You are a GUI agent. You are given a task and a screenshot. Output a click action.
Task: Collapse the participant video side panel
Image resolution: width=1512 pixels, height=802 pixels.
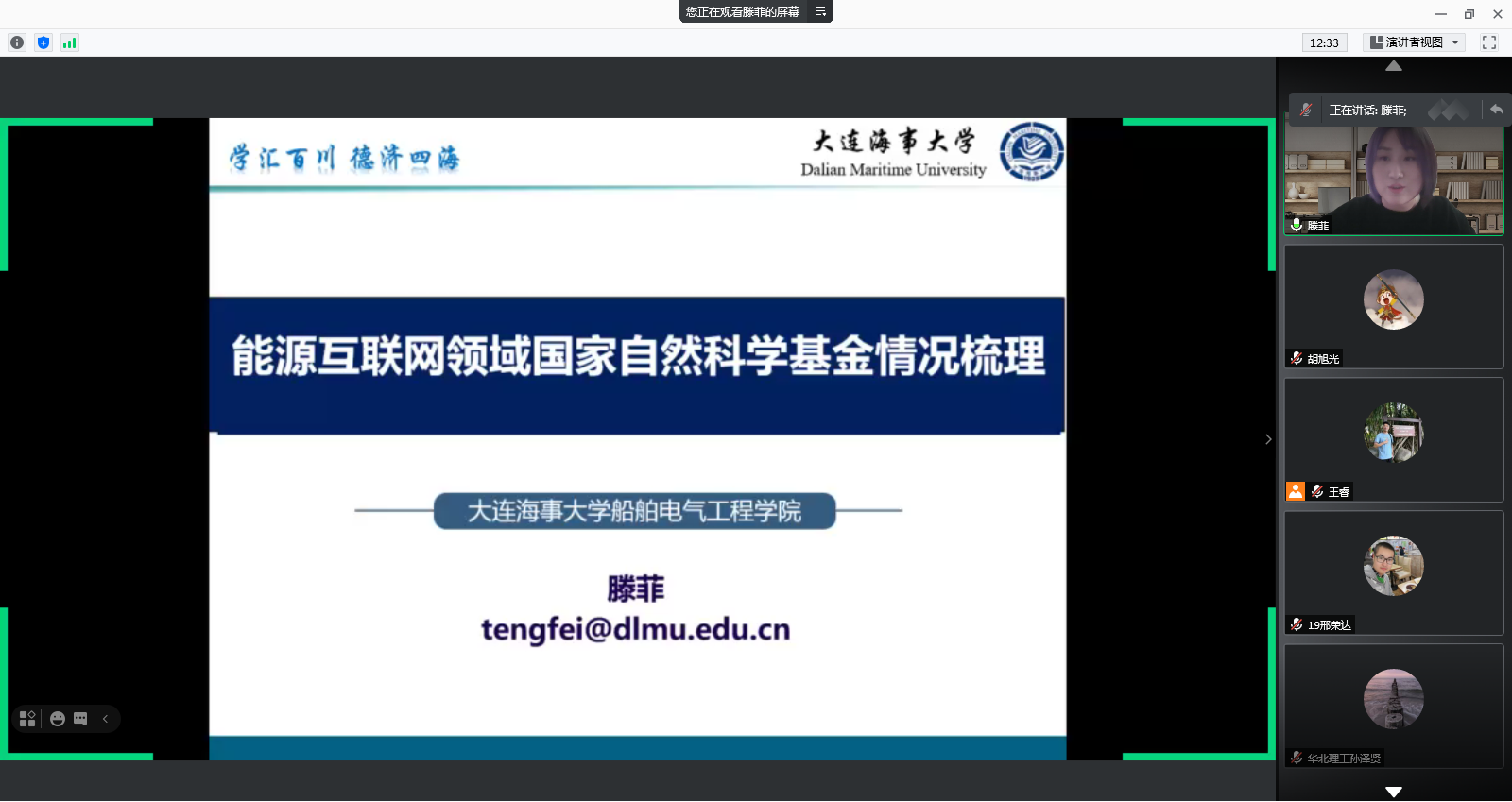tap(1268, 439)
